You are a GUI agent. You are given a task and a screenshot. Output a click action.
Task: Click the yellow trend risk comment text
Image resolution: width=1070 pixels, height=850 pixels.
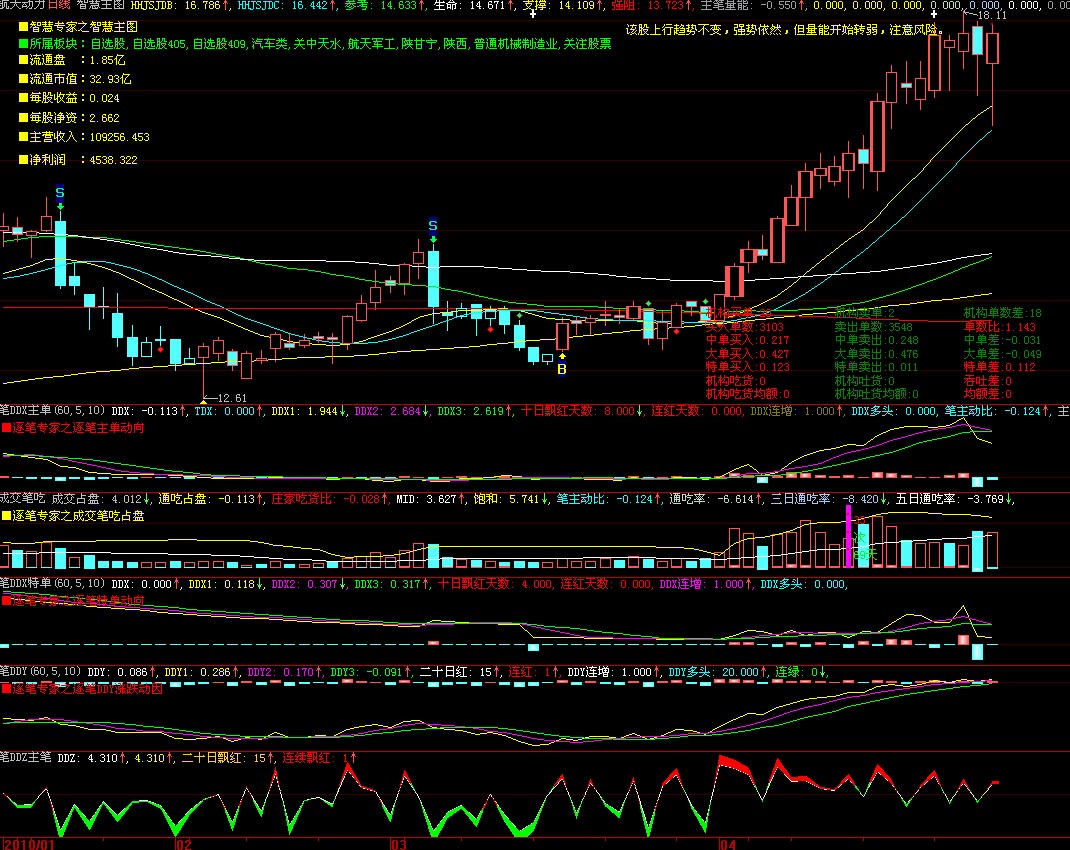(x=786, y=30)
